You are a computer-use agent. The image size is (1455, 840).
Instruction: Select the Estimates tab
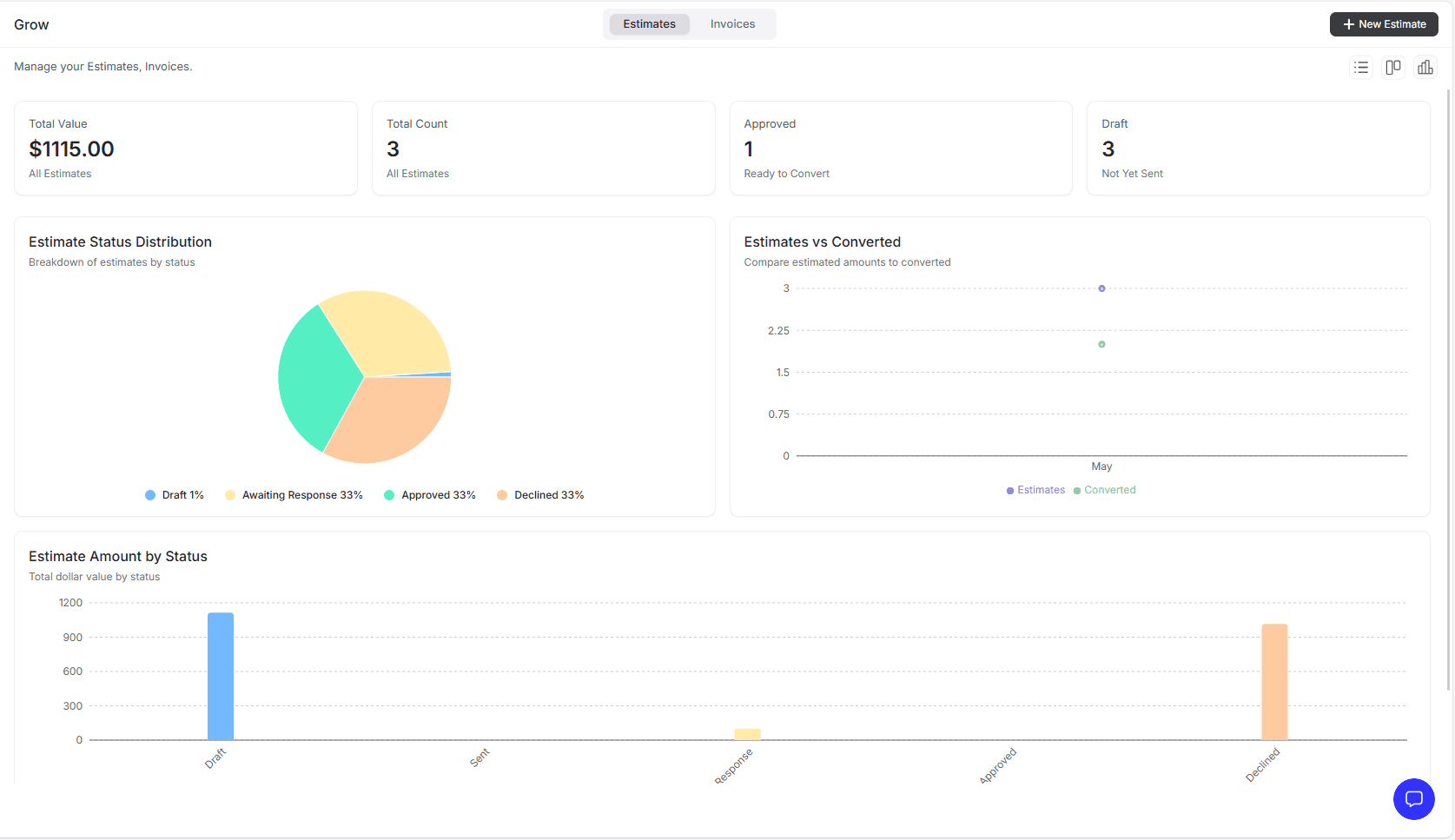(x=649, y=23)
